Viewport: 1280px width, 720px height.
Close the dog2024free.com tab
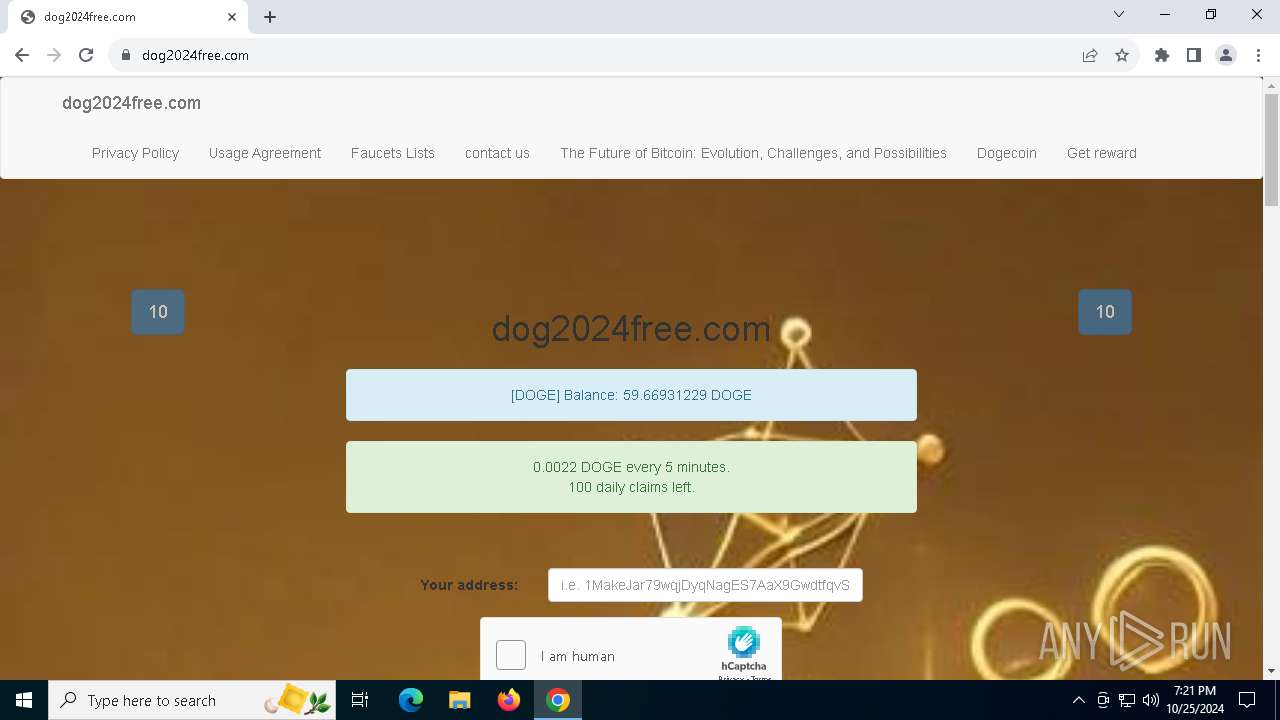pyautogui.click(x=232, y=17)
